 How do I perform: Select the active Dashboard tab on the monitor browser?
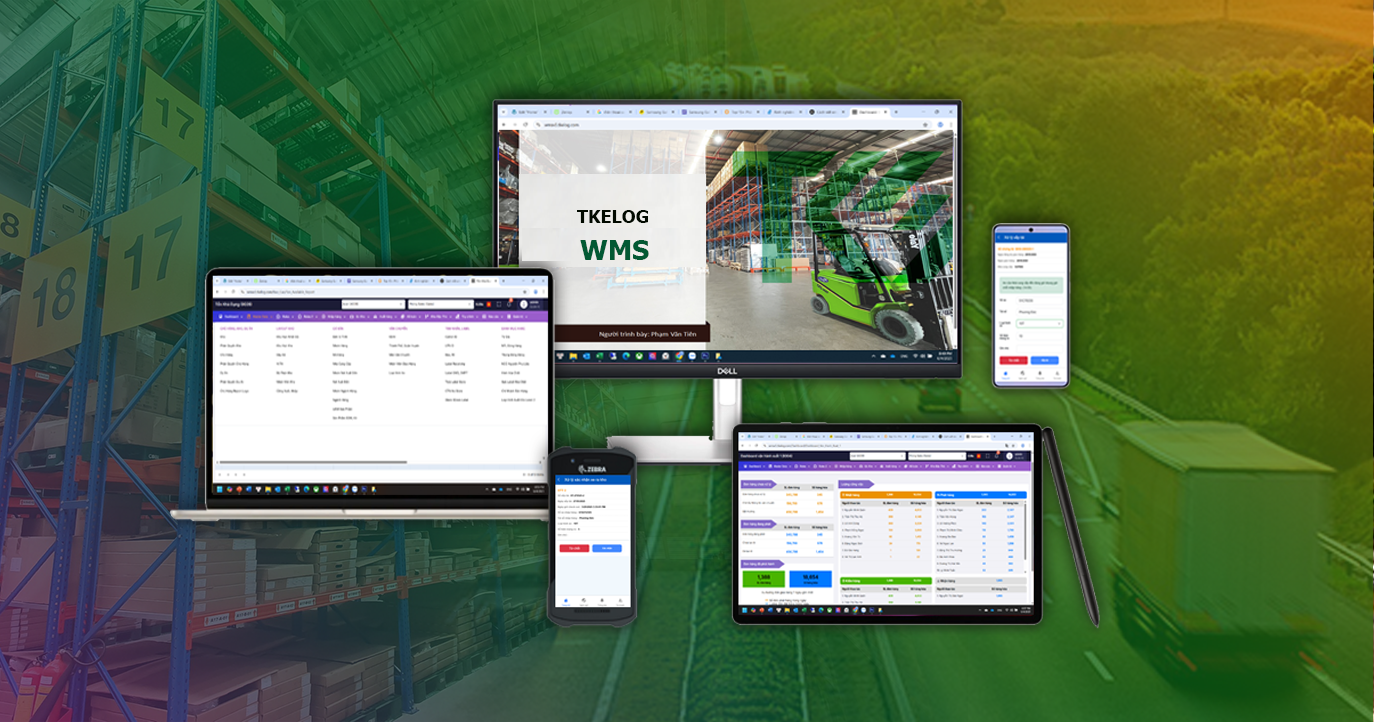coord(871,112)
